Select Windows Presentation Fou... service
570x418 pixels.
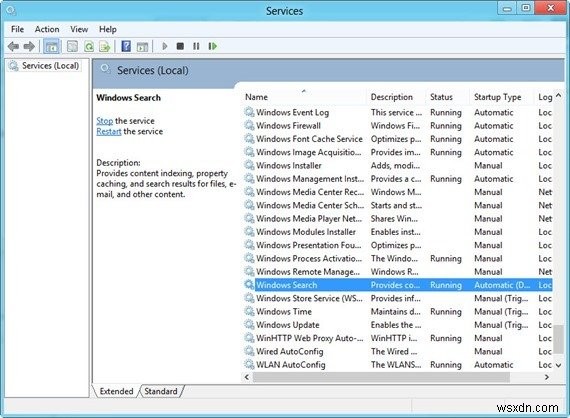click(398, 245)
